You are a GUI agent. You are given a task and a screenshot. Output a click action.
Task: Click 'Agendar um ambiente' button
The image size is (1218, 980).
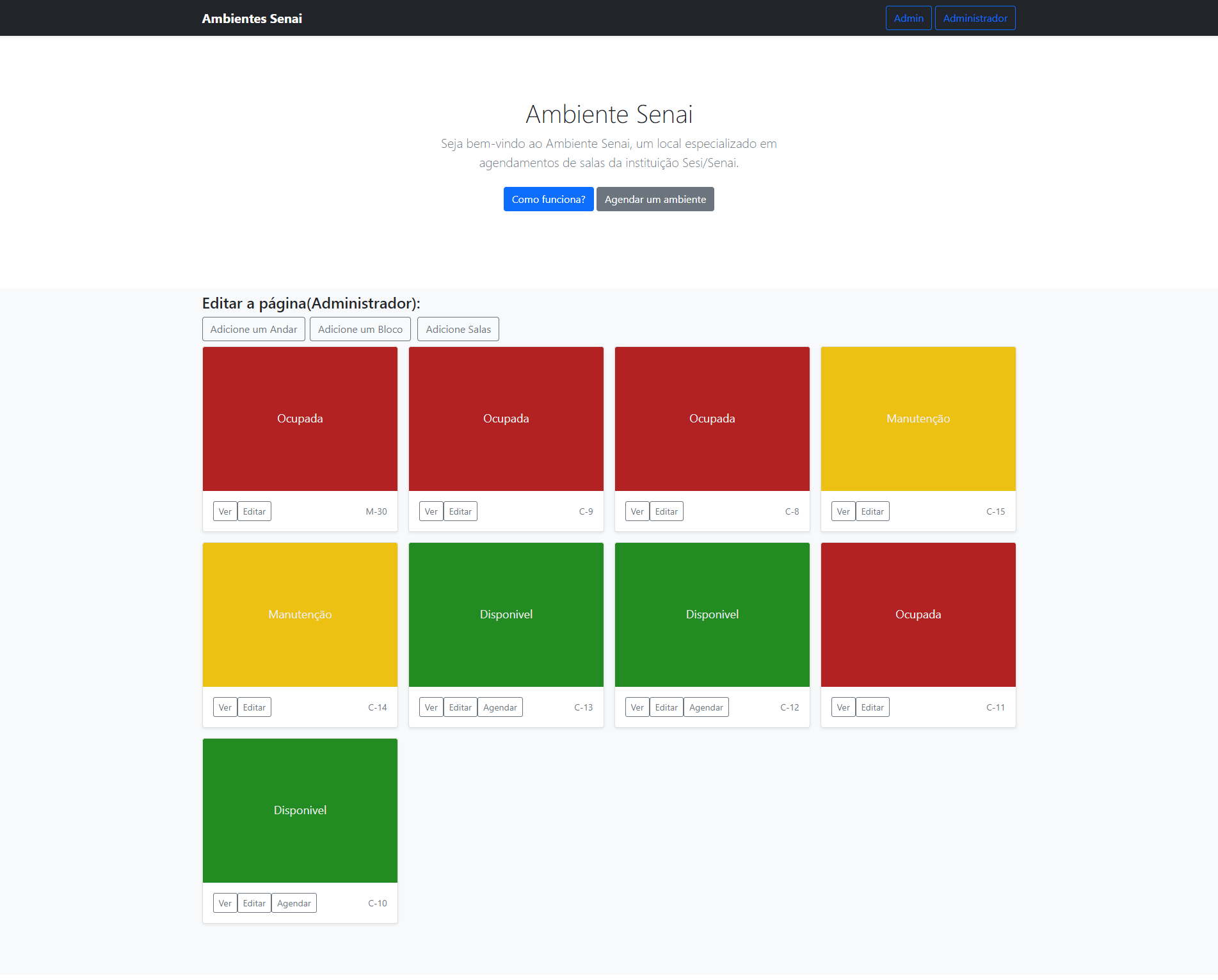coord(655,199)
